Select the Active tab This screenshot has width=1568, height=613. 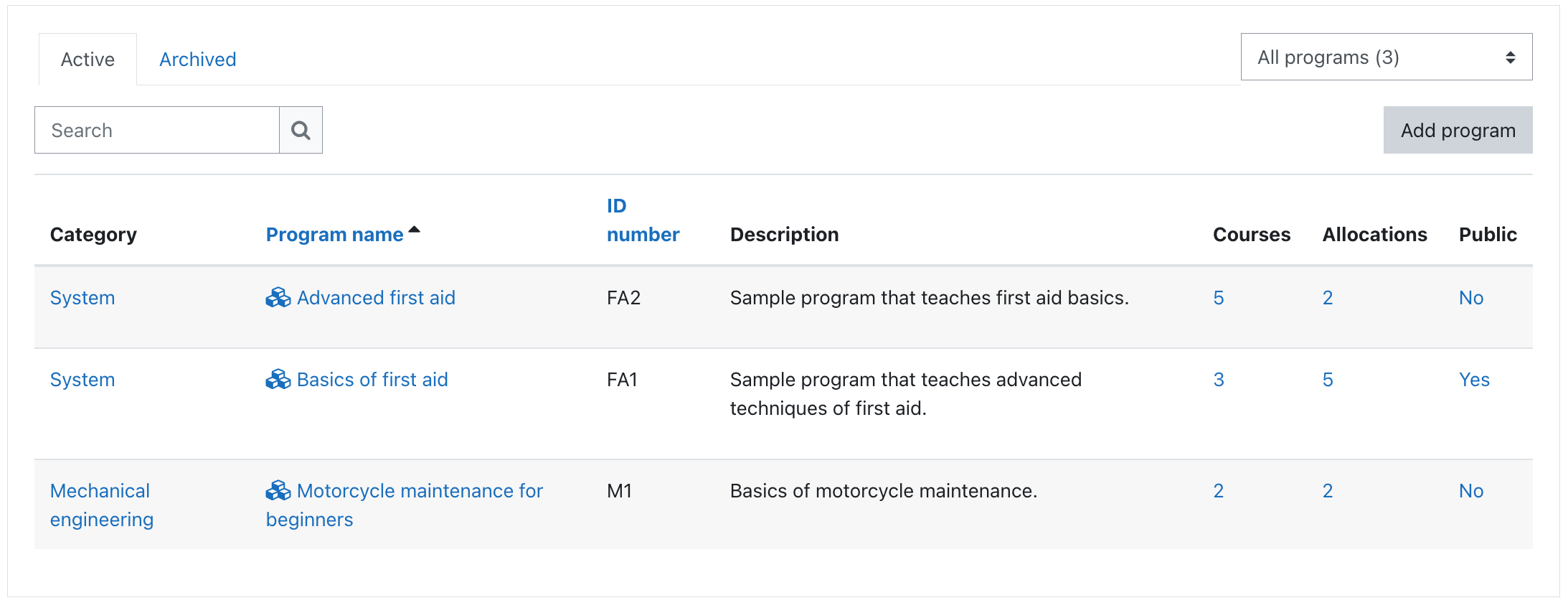pyautogui.click(x=88, y=60)
